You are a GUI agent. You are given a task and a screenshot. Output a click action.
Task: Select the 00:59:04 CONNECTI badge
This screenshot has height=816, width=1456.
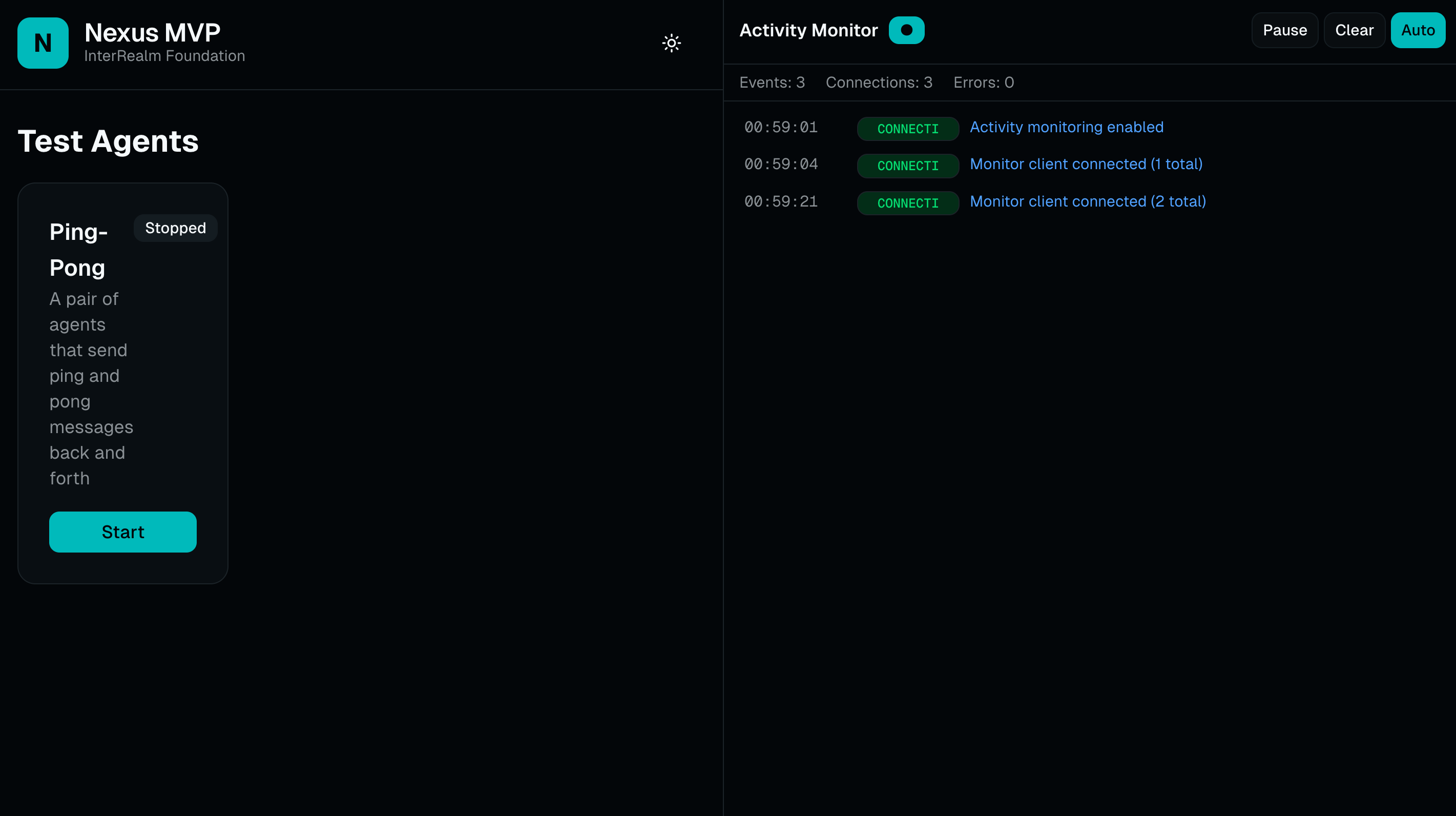[x=907, y=166]
